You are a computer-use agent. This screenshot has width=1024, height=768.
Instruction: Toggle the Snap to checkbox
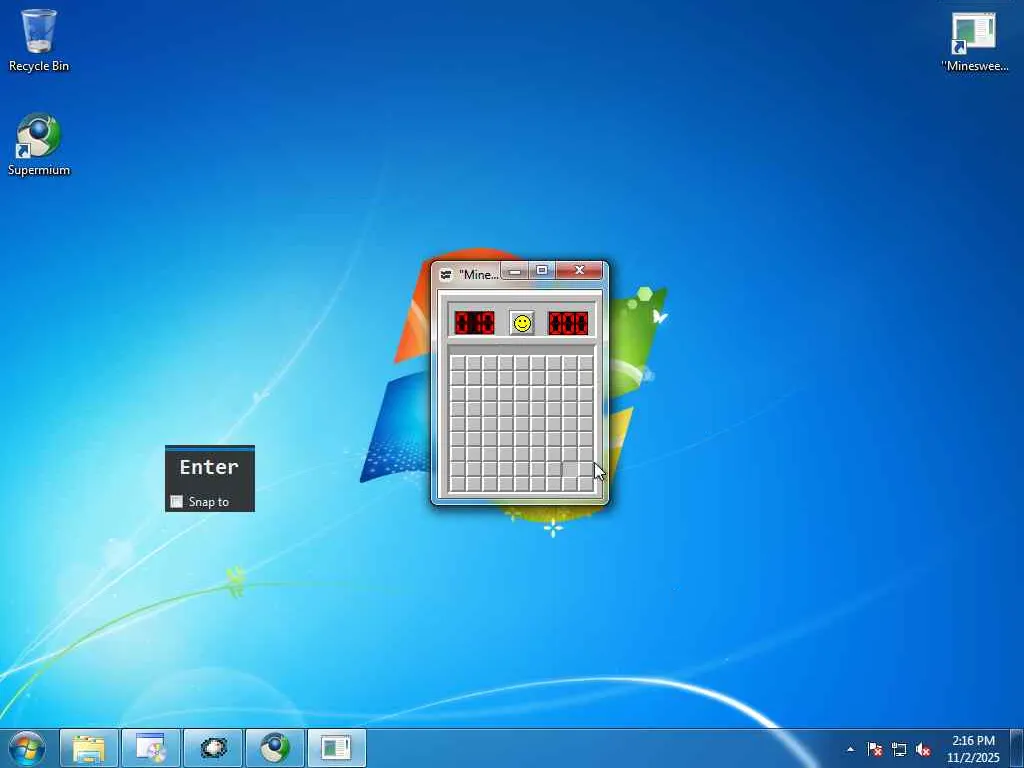[176, 502]
